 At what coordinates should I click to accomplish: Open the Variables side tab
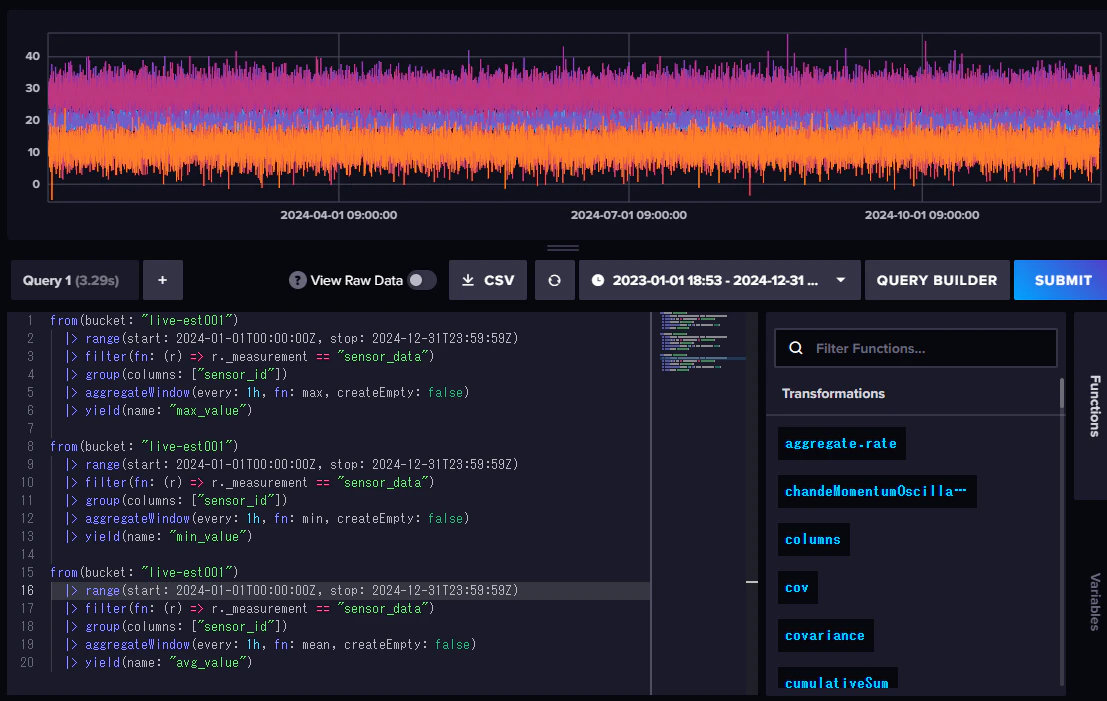(x=1094, y=601)
